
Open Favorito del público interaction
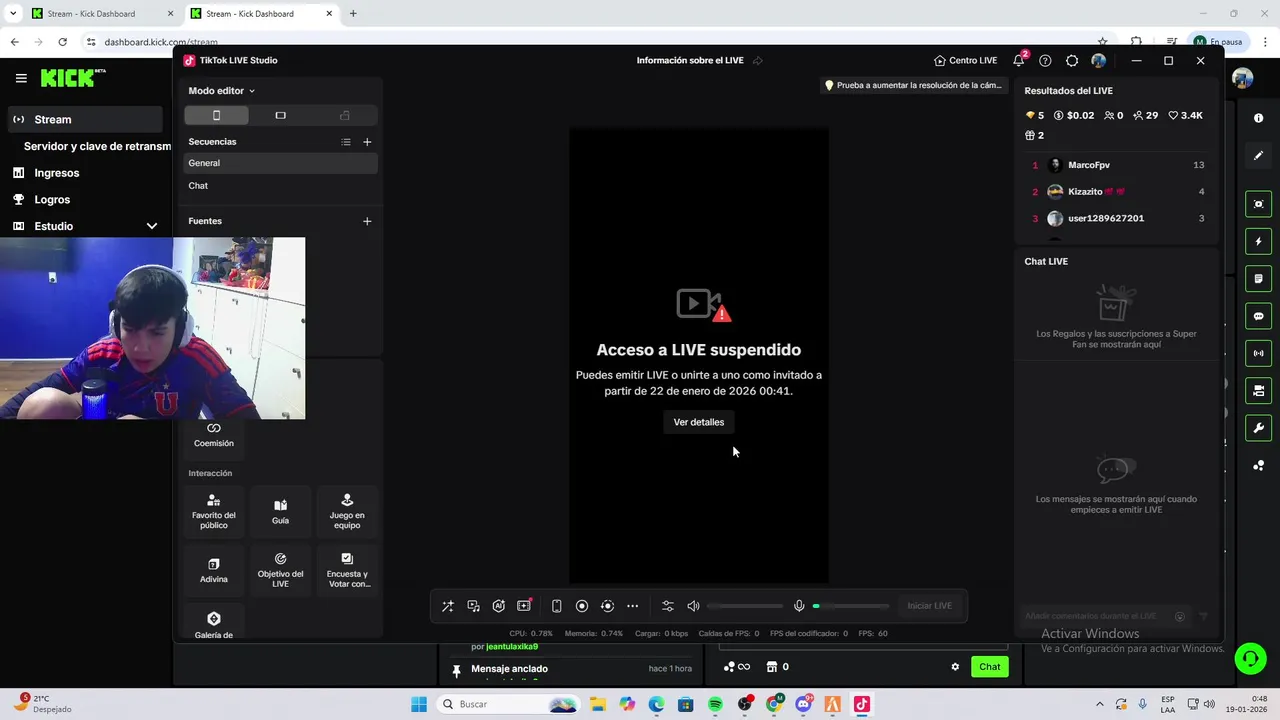coord(214,512)
